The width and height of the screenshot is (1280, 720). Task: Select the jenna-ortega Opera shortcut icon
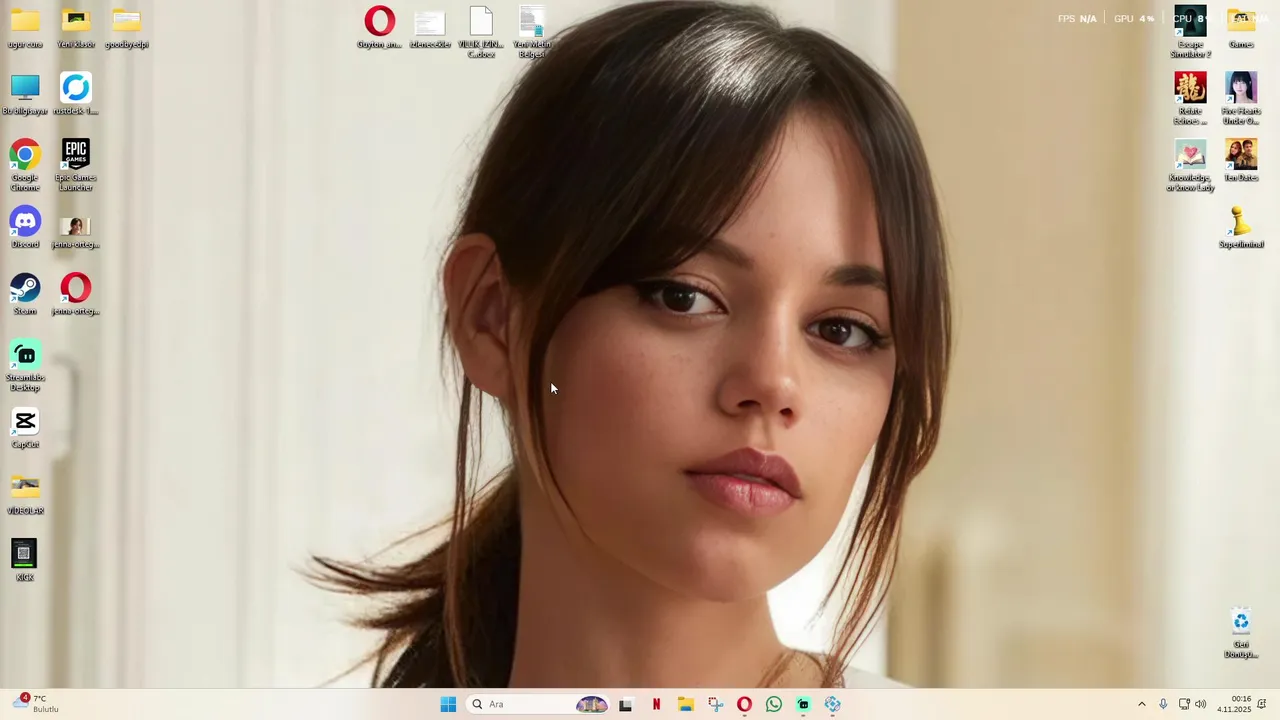[x=76, y=294]
